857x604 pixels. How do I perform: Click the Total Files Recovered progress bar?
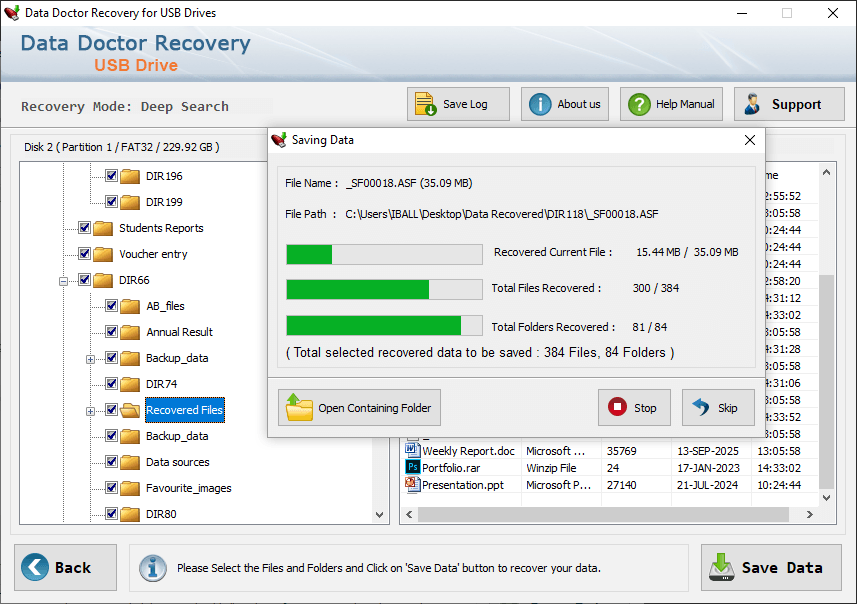(x=384, y=289)
